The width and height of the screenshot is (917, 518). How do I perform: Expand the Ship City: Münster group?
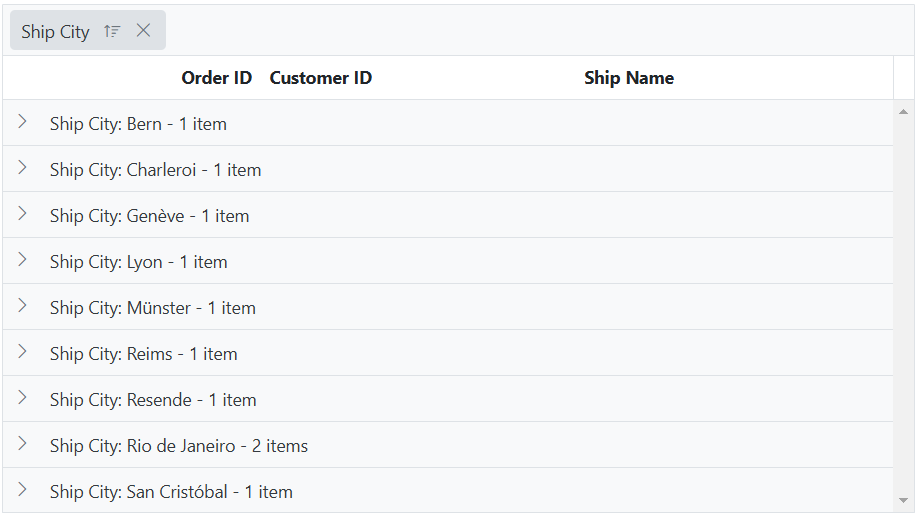tap(22, 306)
